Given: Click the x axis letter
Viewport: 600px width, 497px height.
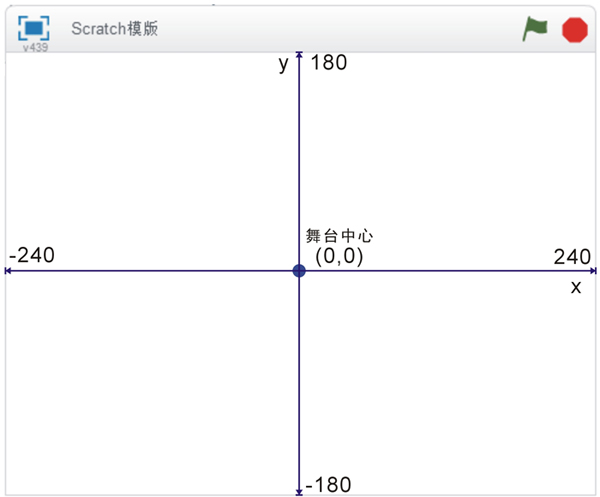Looking at the screenshot, I should (576, 287).
